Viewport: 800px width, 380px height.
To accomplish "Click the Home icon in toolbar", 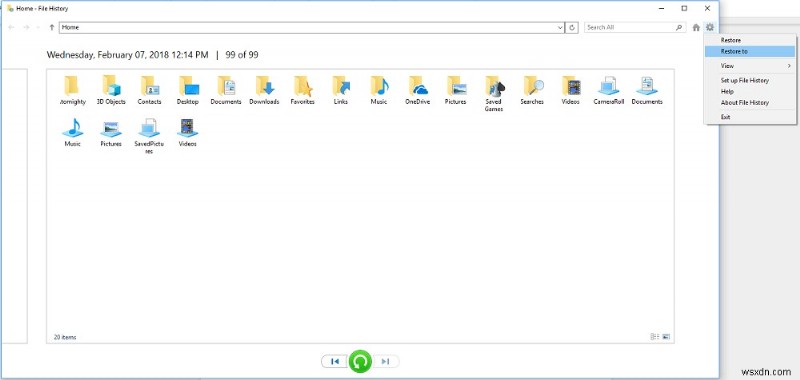I will (696, 28).
